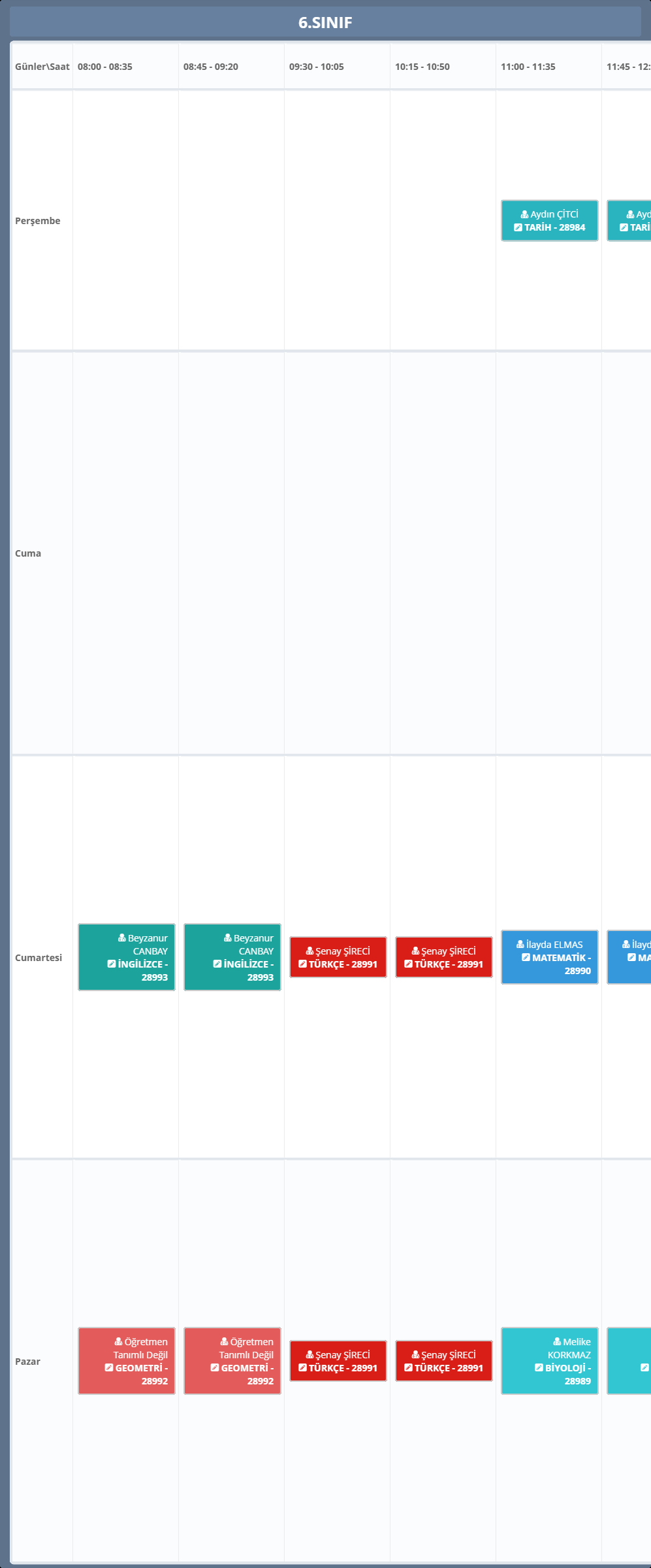Select Pazar 09:30 Şenay ŞİRECİ TÜRKÇE card
The width and height of the screenshot is (651, 1568).
338,1361
